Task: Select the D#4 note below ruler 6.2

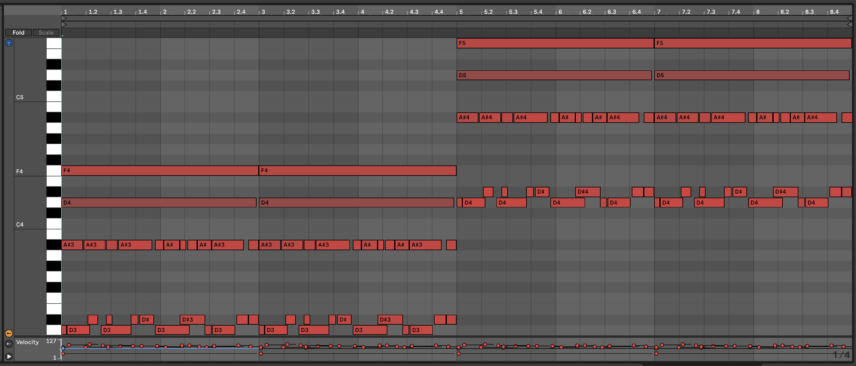Action: (588, 192)
